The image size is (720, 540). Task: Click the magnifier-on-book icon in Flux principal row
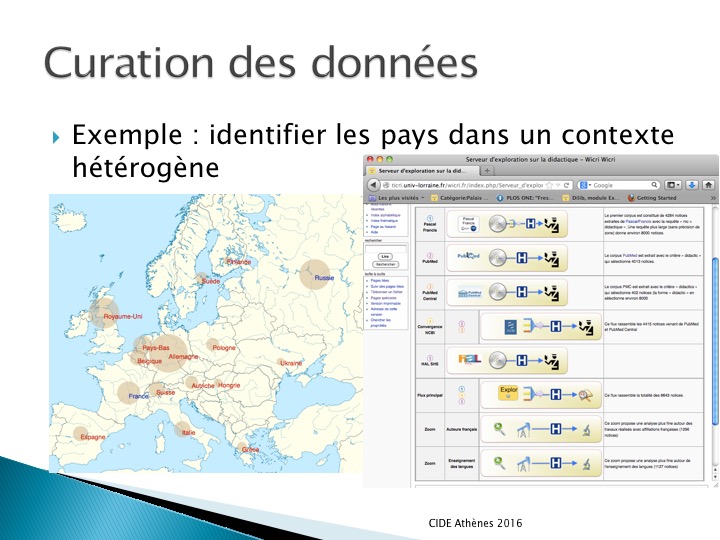(585, 395)
